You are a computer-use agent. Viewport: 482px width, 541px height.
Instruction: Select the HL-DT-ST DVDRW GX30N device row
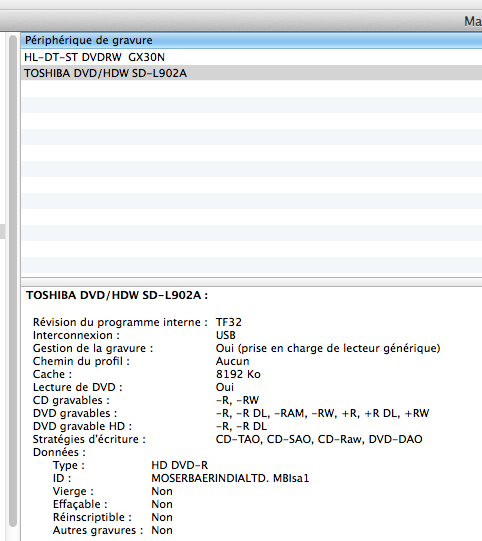click(252, 57)
